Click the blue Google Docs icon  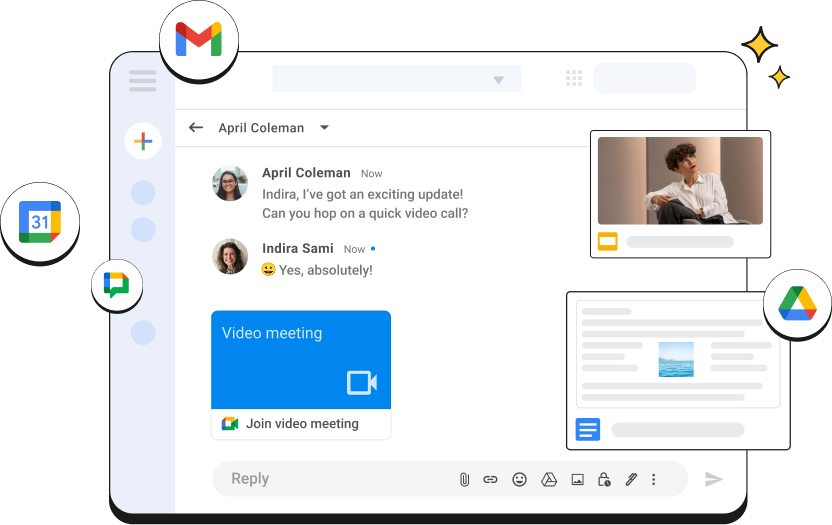[x=588, y=429]
